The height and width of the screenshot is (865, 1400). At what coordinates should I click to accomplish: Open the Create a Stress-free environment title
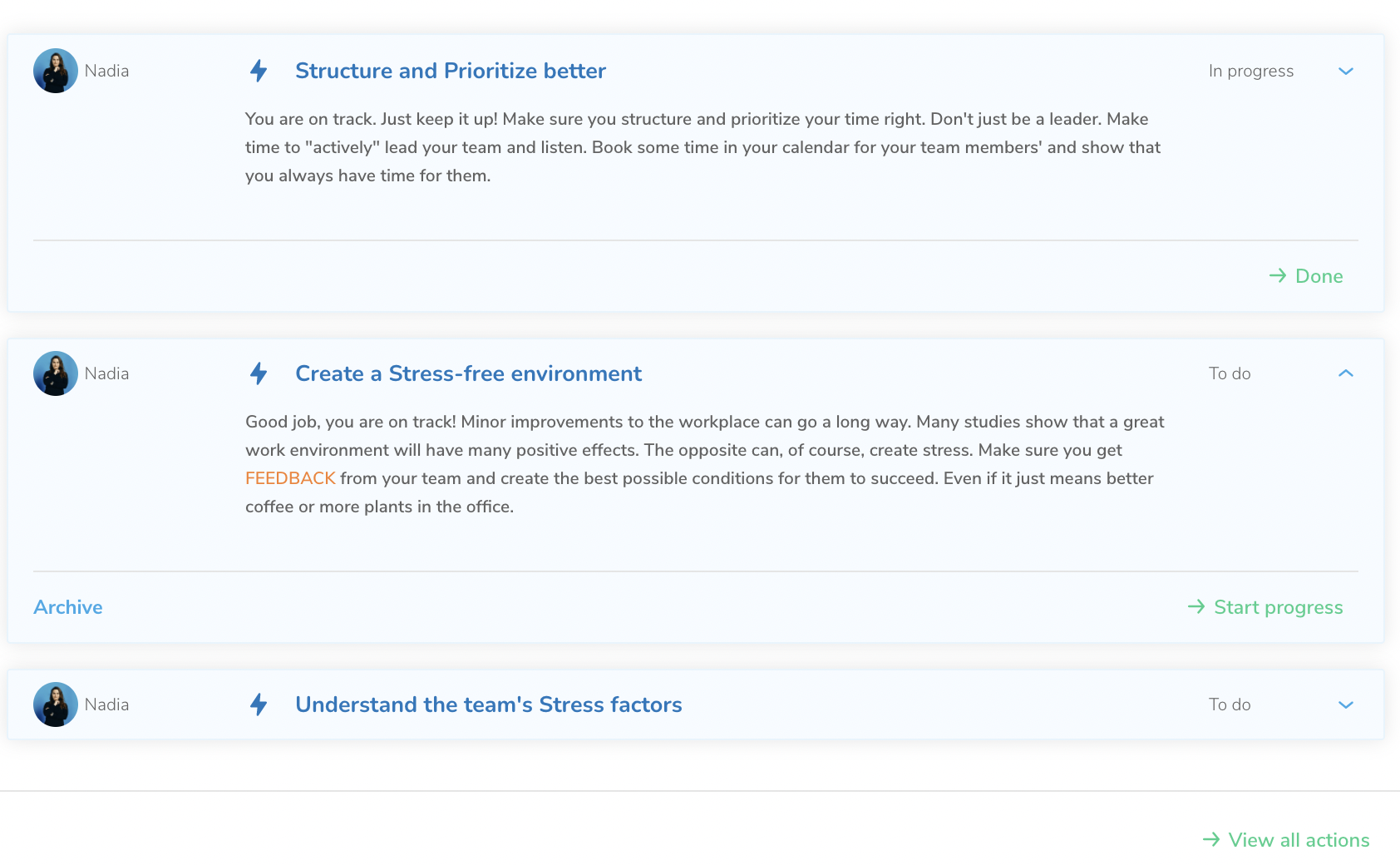click(x=468, y=373)
